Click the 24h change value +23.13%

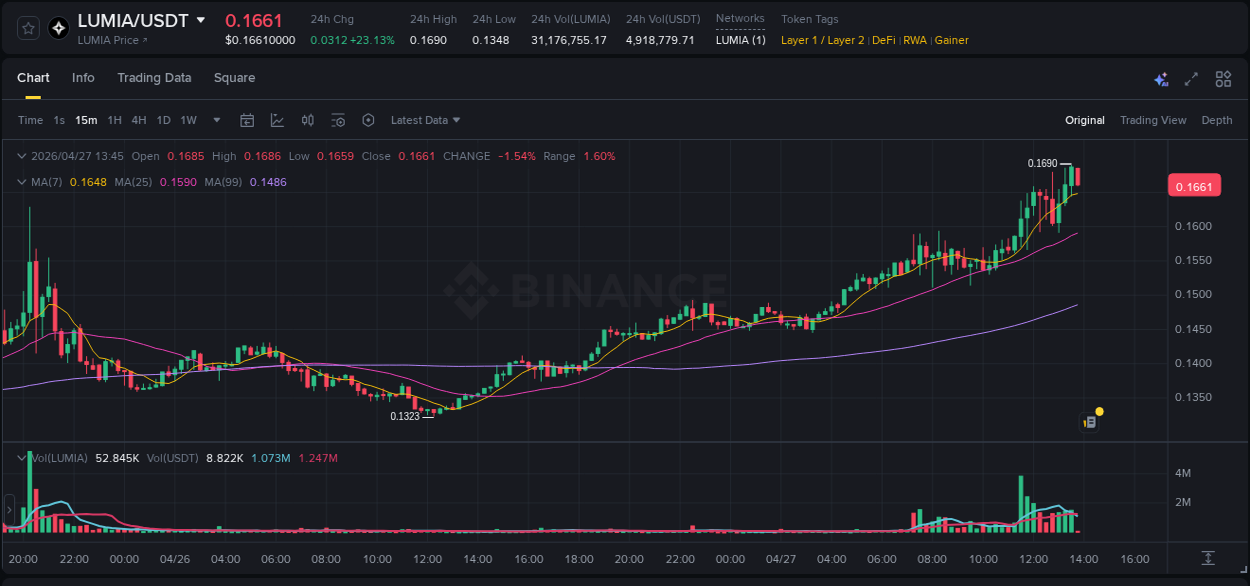pos(372,40)
